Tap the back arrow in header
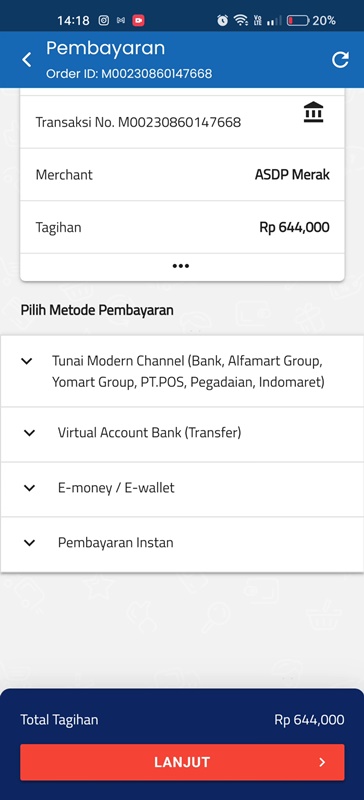The height and width of the screenshot is (800, 364). 27,60
